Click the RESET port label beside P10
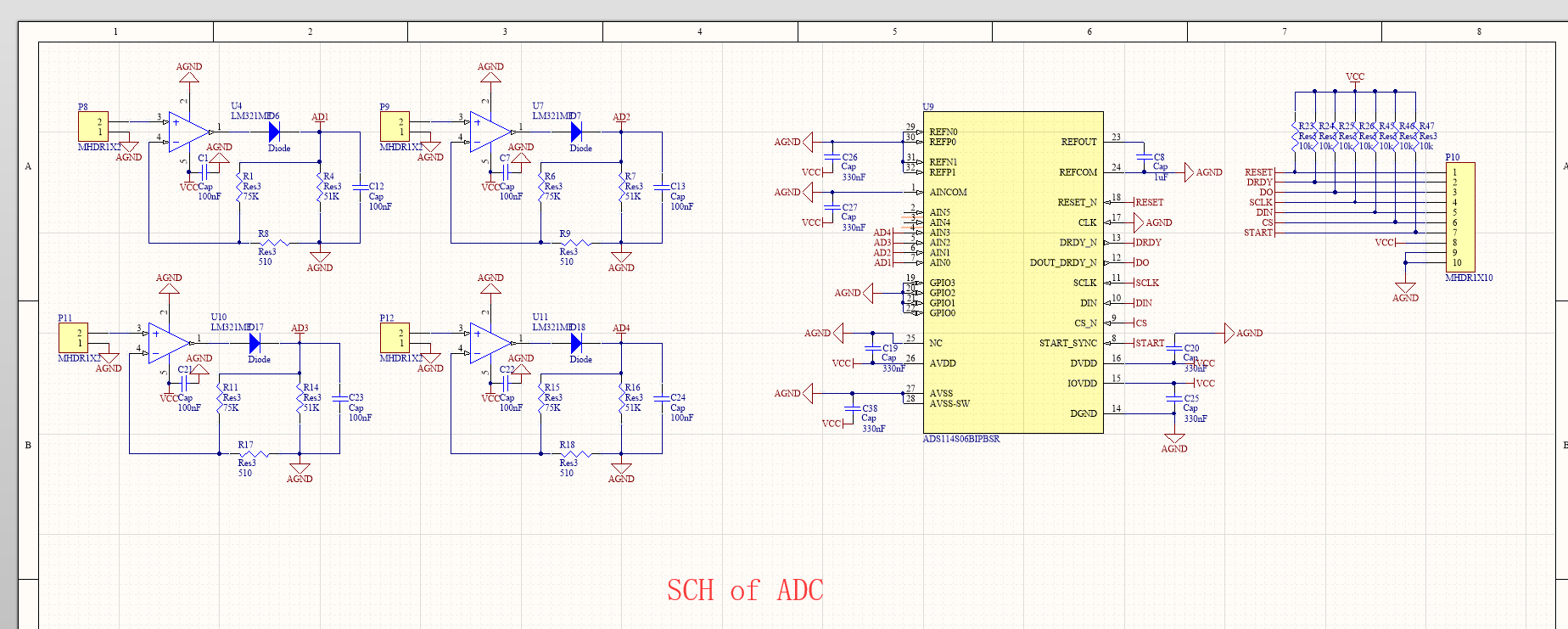 (1259, 172)
